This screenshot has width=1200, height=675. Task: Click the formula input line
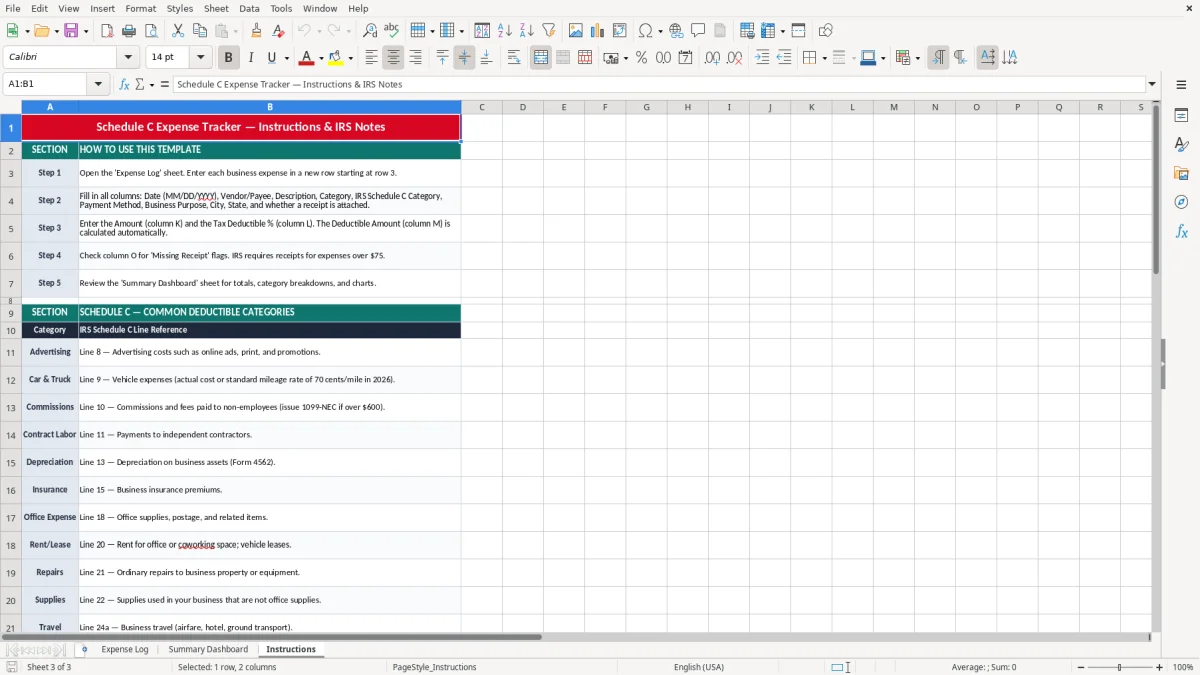(x=659, y=84)
